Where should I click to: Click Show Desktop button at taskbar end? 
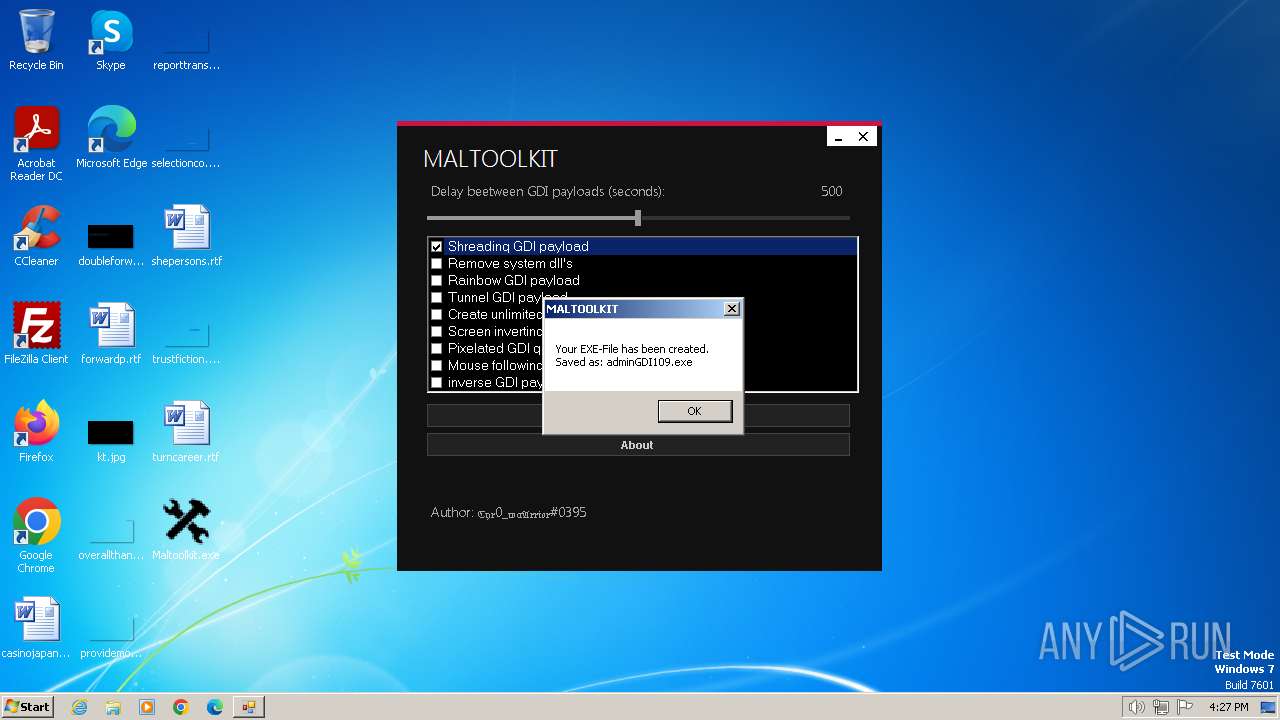tap(1268, 707)
